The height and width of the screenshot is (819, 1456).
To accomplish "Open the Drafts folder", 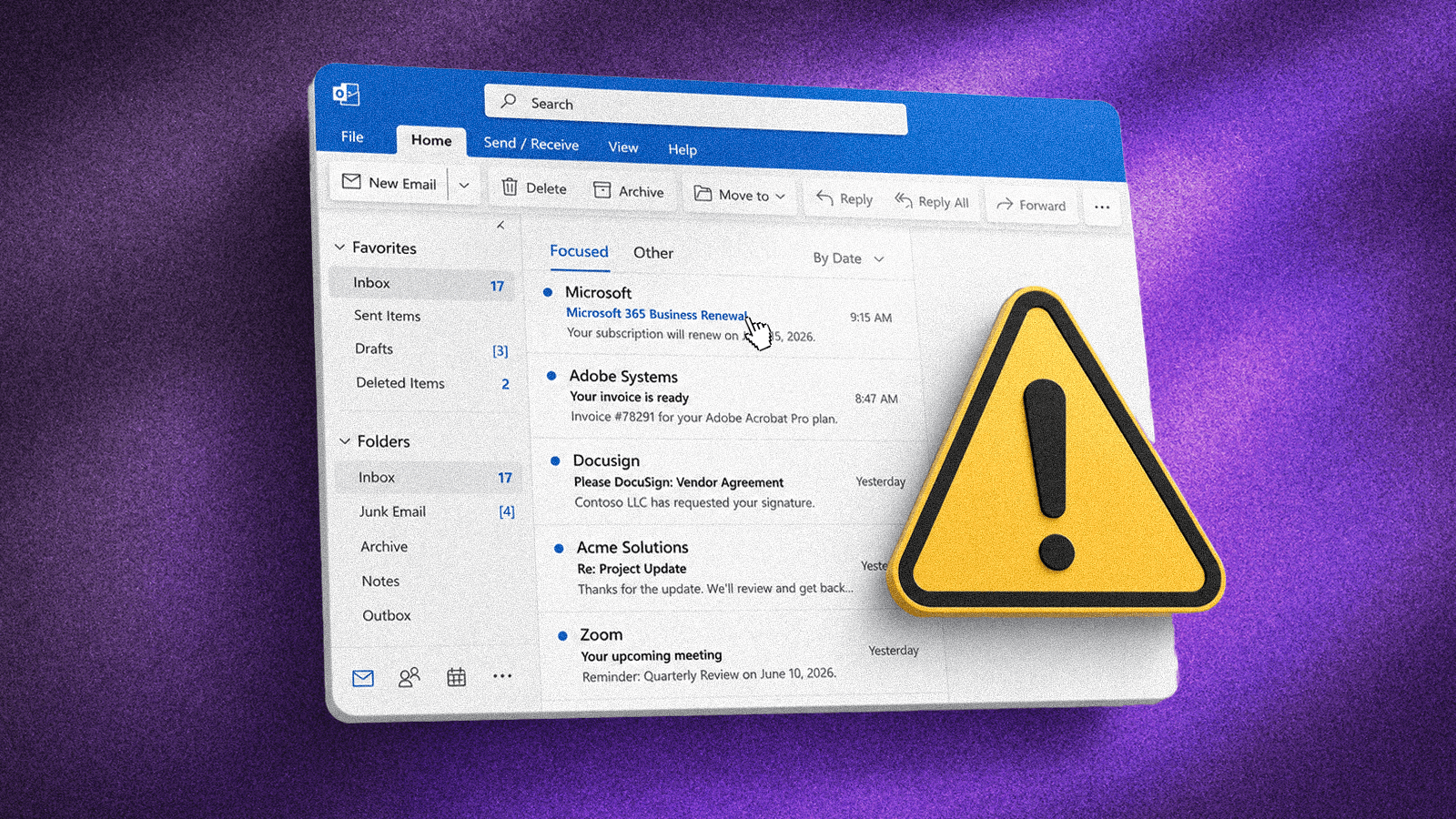I will point(374,349).
